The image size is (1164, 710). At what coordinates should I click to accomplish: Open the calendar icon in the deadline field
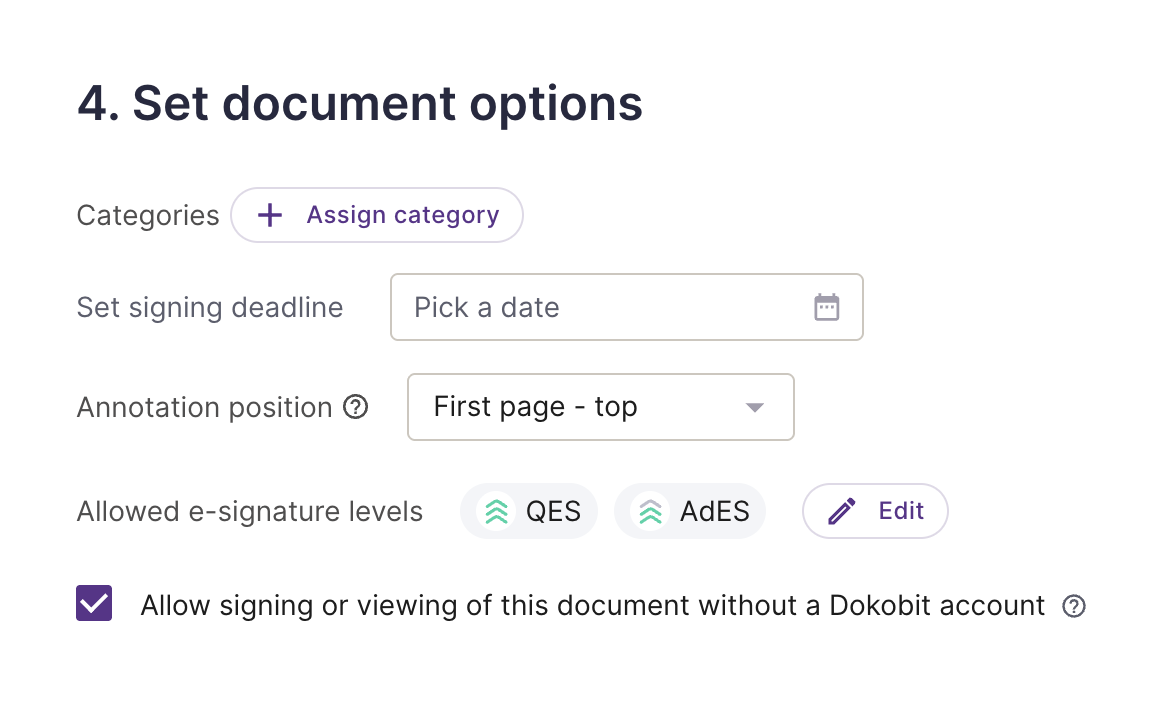pos(826,307)
